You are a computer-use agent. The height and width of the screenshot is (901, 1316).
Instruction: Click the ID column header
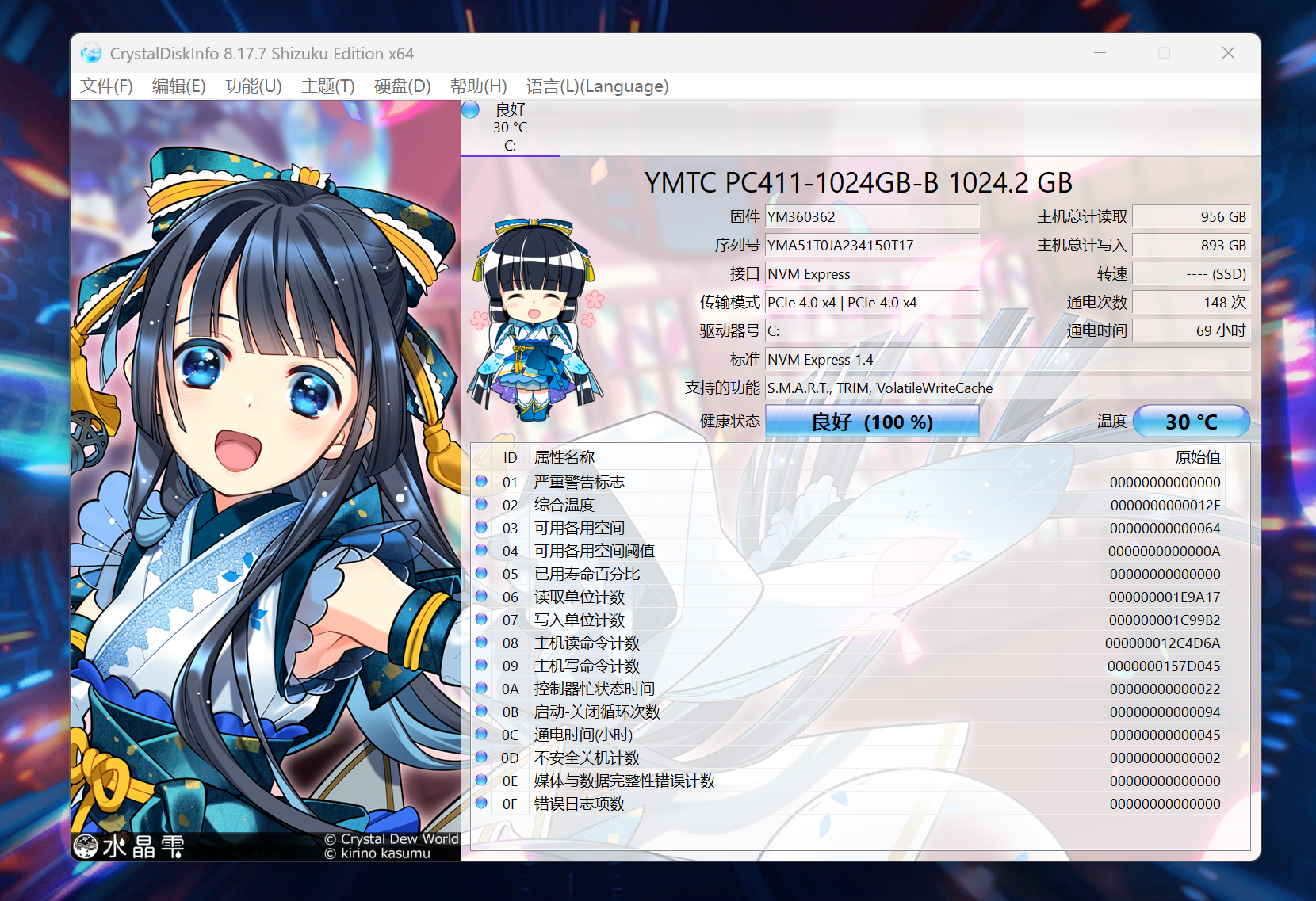pyautogui.click(x=510, y=457)
